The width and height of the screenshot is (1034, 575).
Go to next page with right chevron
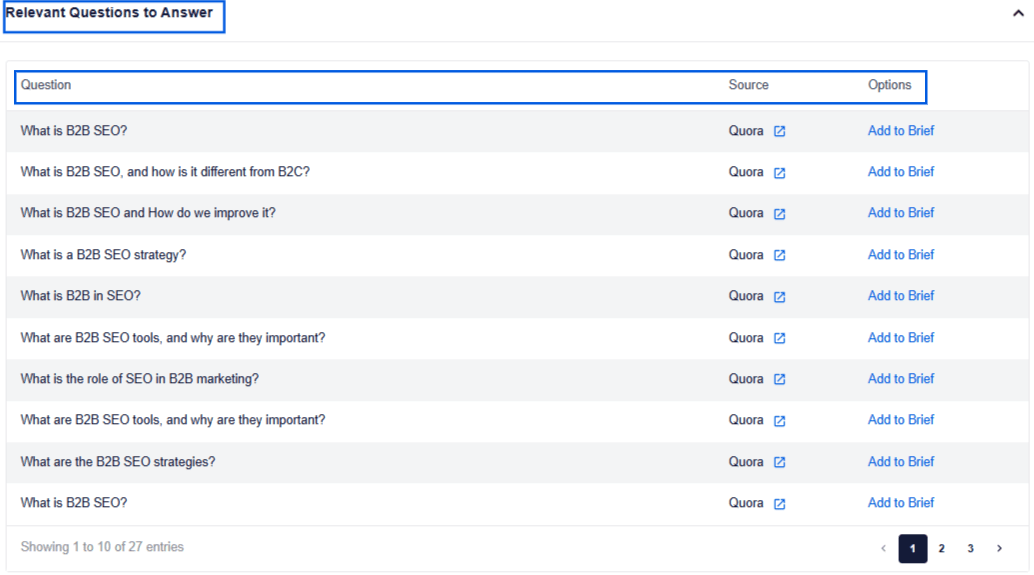point(1000,549)
